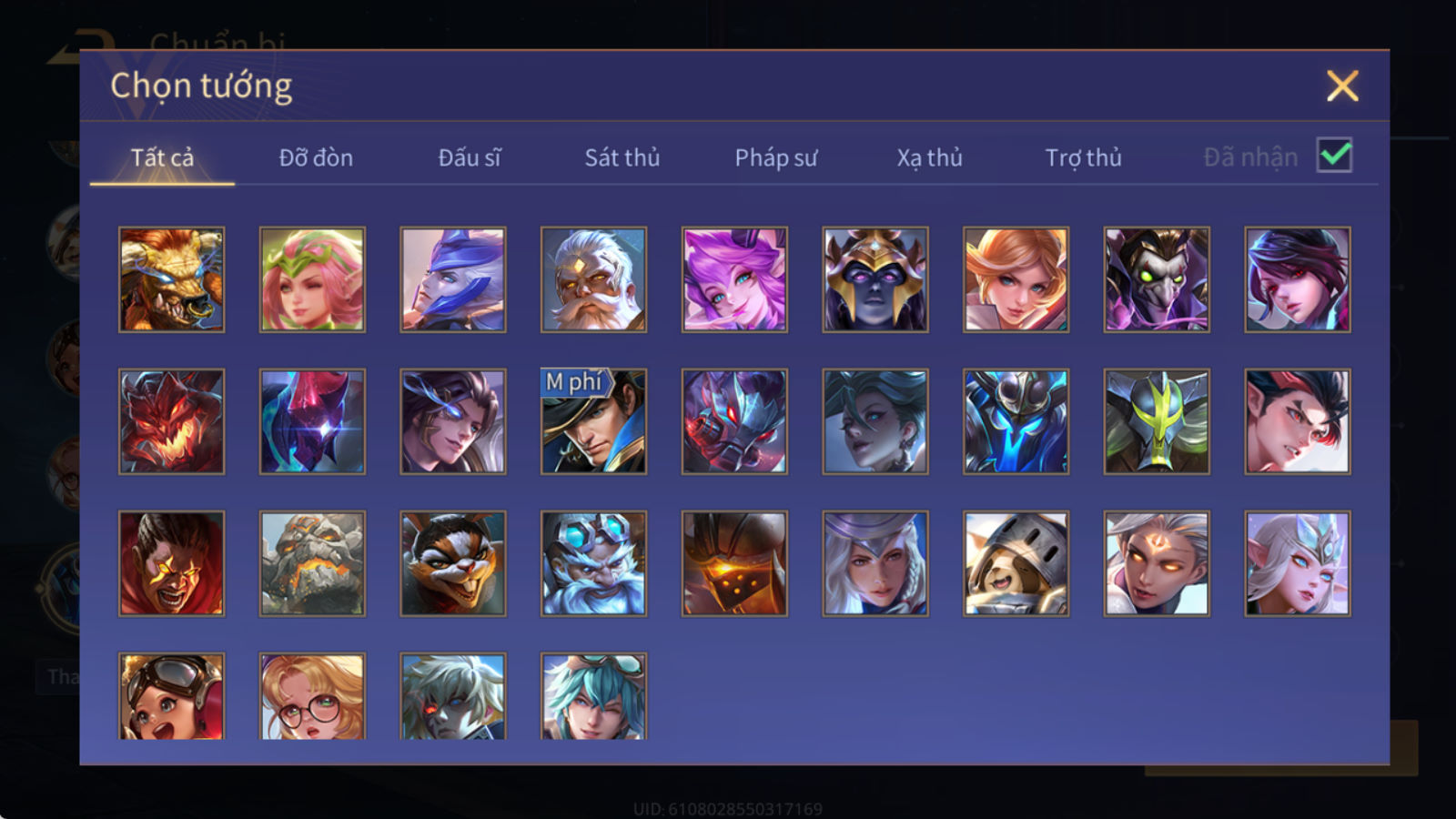Show the Xạ thủ hero category
Viewport: 1456px width, 819px height.
(x=929, y=157)
